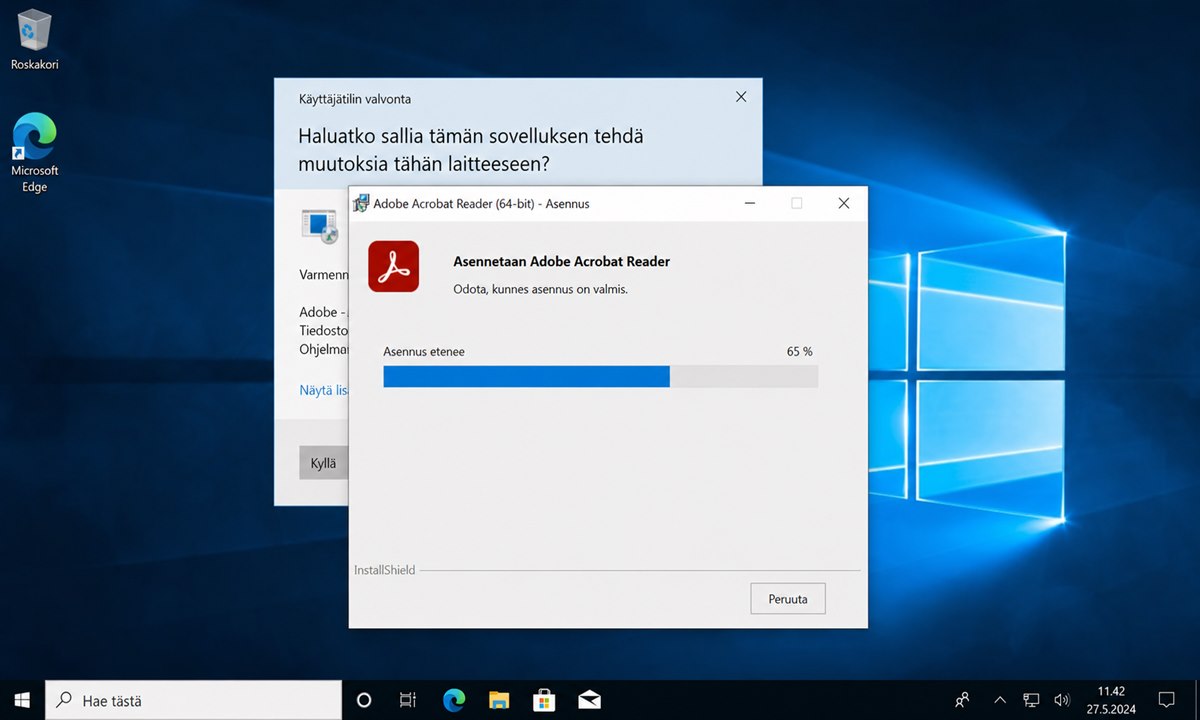Open the Windows Start menu
This screenshot has height=720, width=1200.
point(22,700)
